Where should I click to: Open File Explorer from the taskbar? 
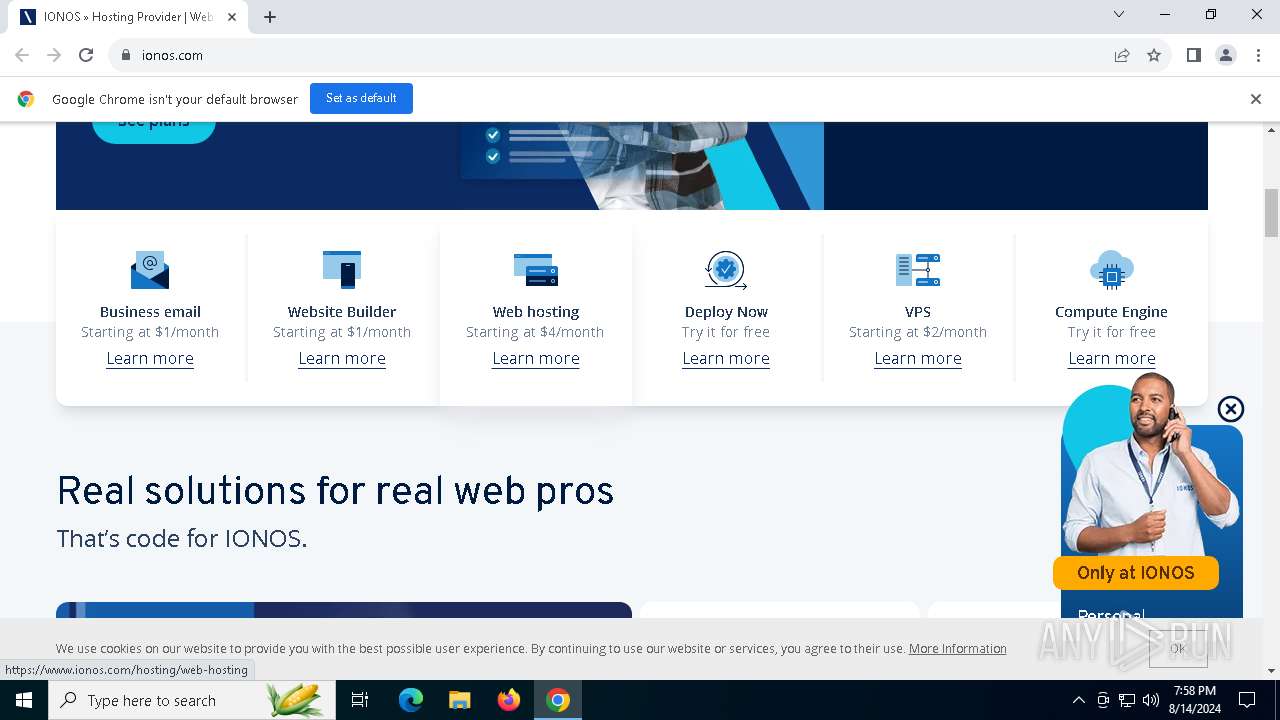click(459, 700)
